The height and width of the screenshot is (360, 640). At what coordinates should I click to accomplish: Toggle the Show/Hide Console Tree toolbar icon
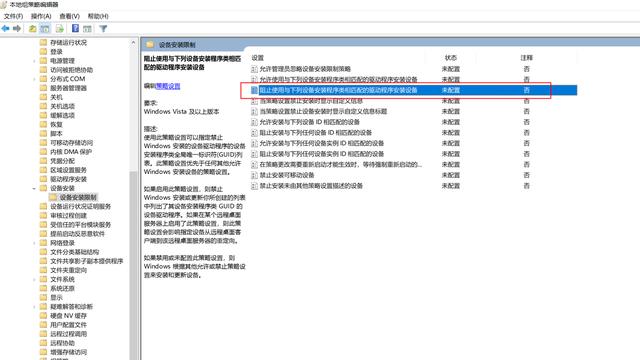(x=45, y=29)
